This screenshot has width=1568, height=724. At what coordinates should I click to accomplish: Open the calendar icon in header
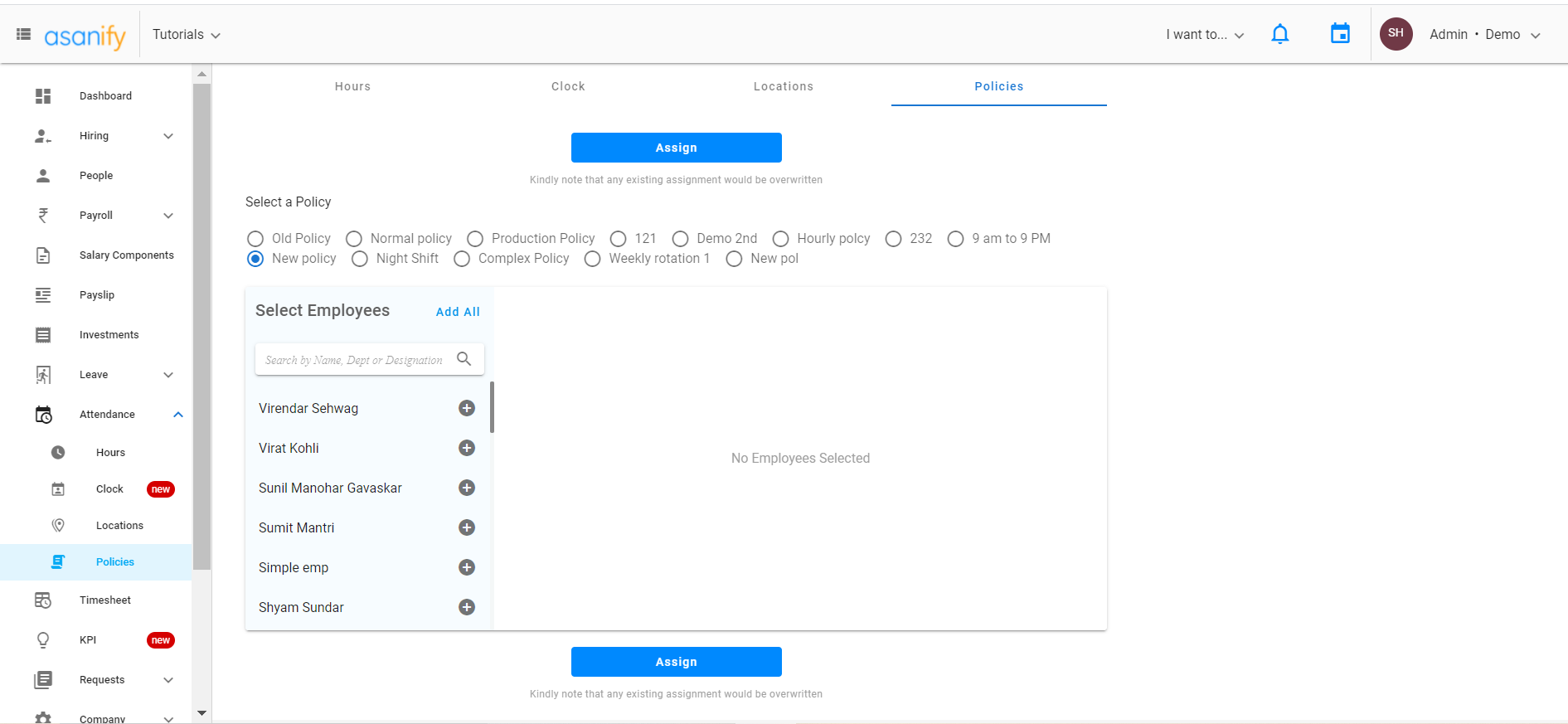point(1340,34)
